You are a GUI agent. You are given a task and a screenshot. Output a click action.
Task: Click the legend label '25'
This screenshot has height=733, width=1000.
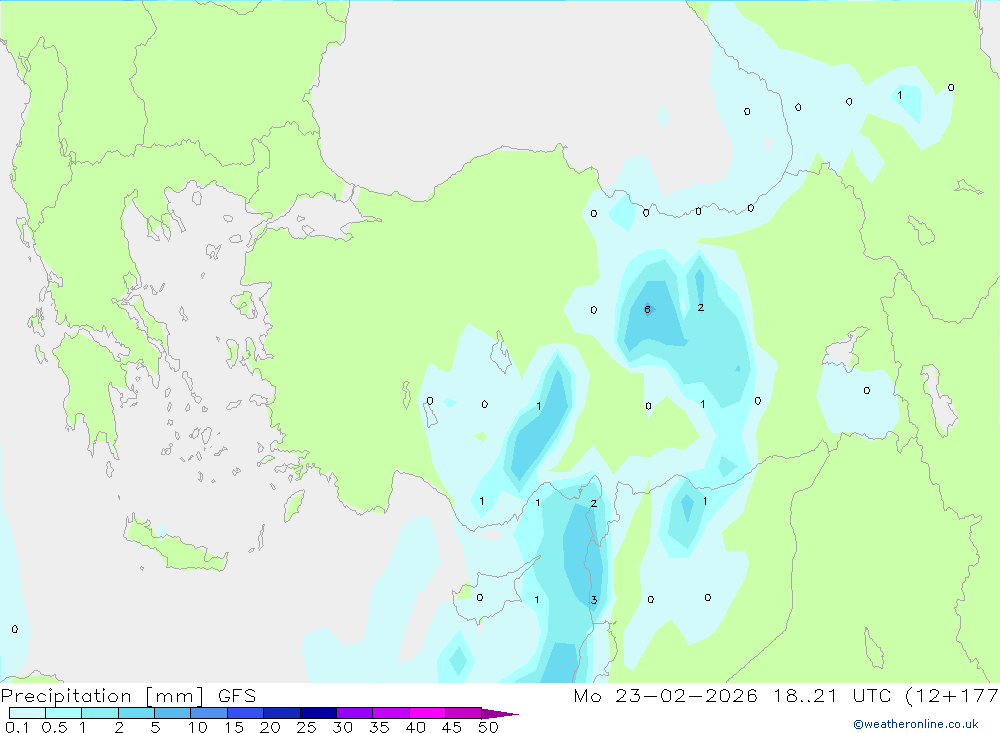[306, 727]
